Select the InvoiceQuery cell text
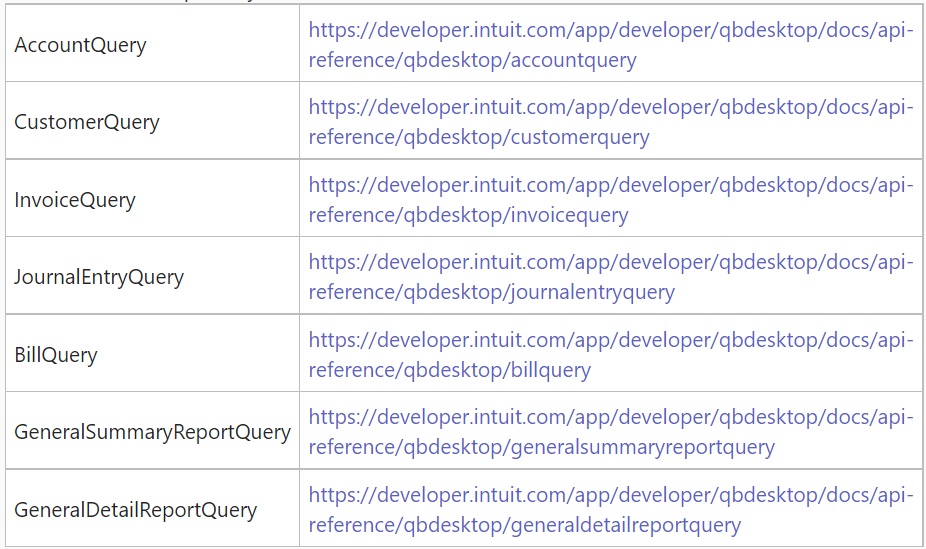Image resolution: width=926 pixels, height=549 pixels. click(x=75, y=200)
